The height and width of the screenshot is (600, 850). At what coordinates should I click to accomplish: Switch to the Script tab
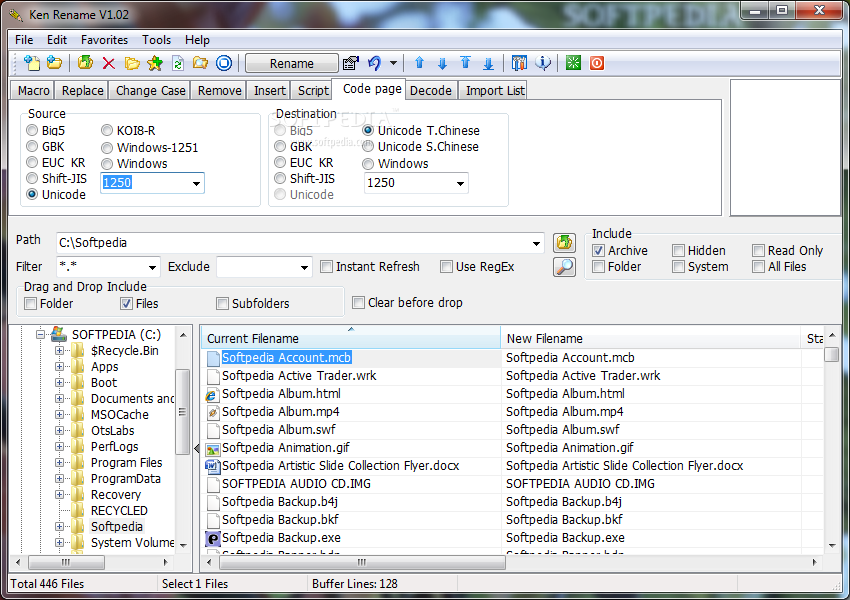pyautogui.click(x=313, y=91)
